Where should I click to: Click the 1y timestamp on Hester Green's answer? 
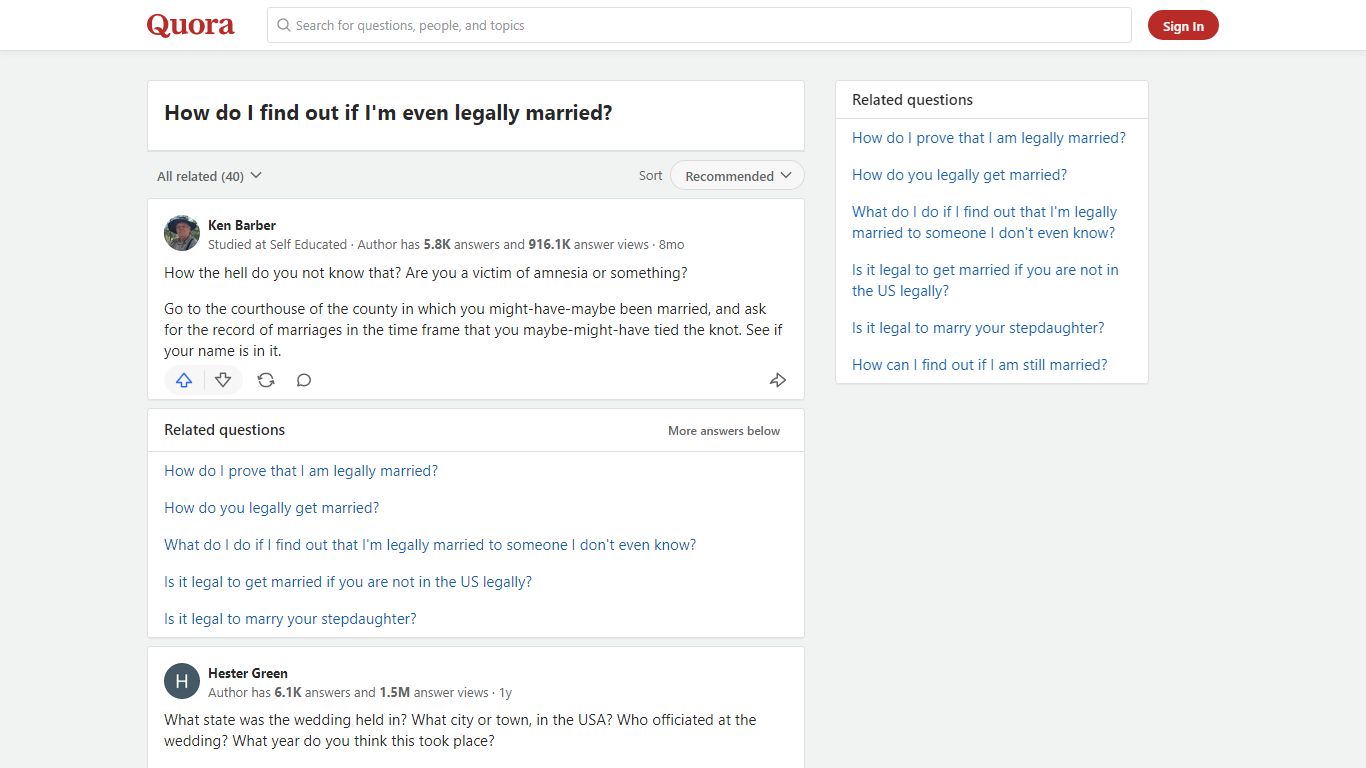pyautogui.click(x=506, y=692)
